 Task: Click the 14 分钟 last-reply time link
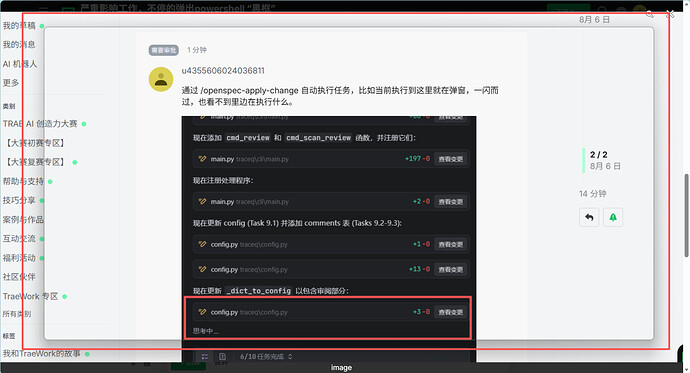pyautogui.click(x=593, y=194)
